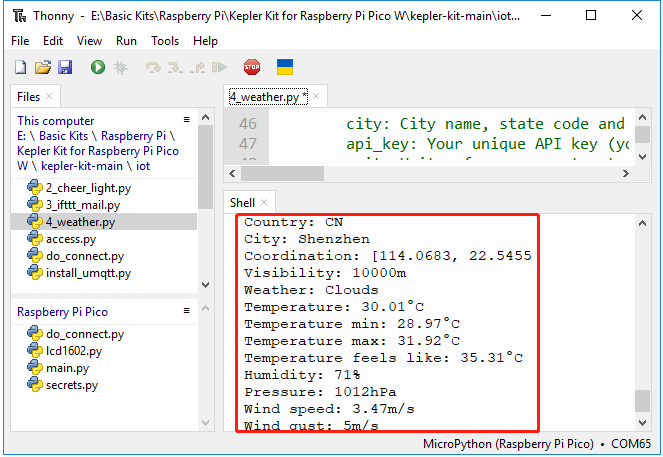Stop the backend with the red STOP icon
This screenshot has height=457, width=663.
pos(252,67)
